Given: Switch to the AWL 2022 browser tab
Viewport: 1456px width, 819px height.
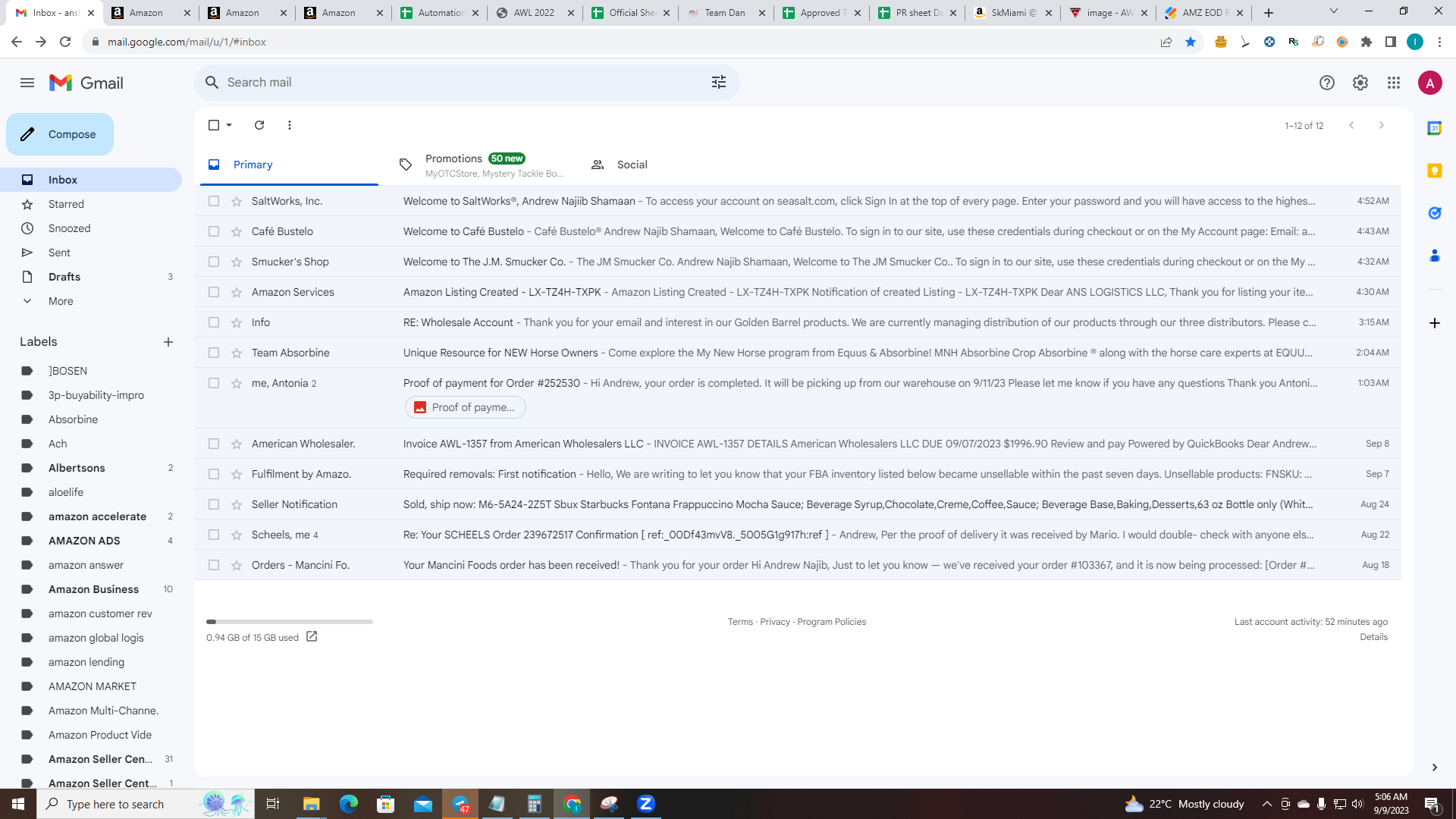Looking at the screenshot, I should [534, 13].
